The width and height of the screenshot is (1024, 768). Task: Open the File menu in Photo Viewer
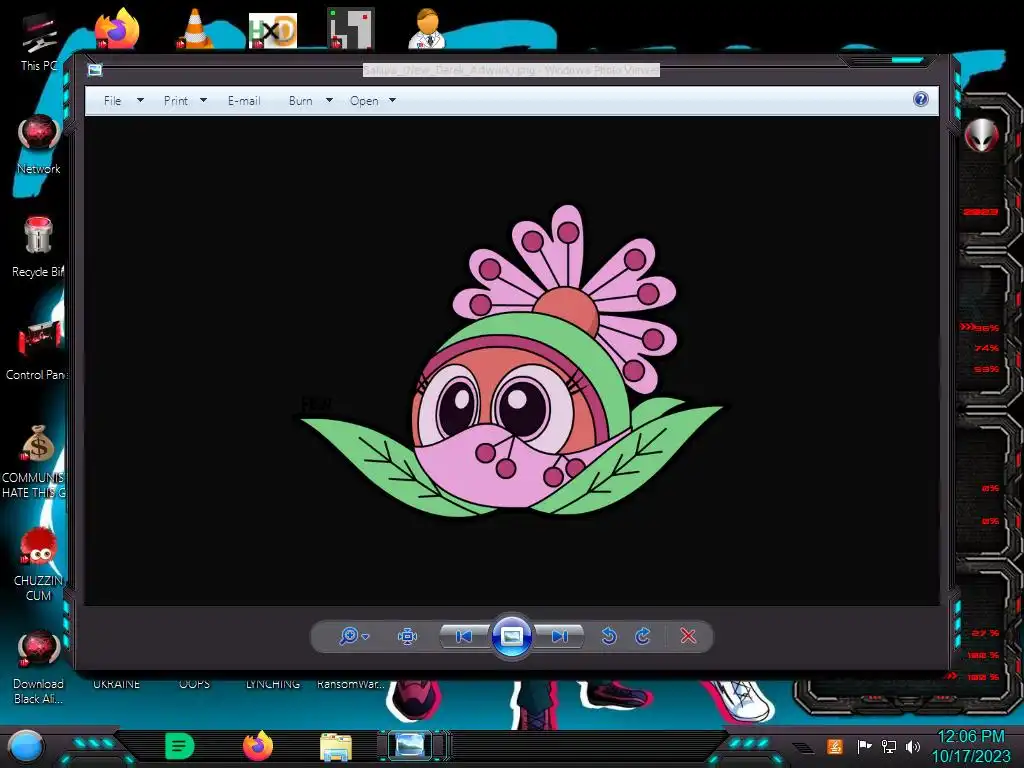click(x=112, y=101)
